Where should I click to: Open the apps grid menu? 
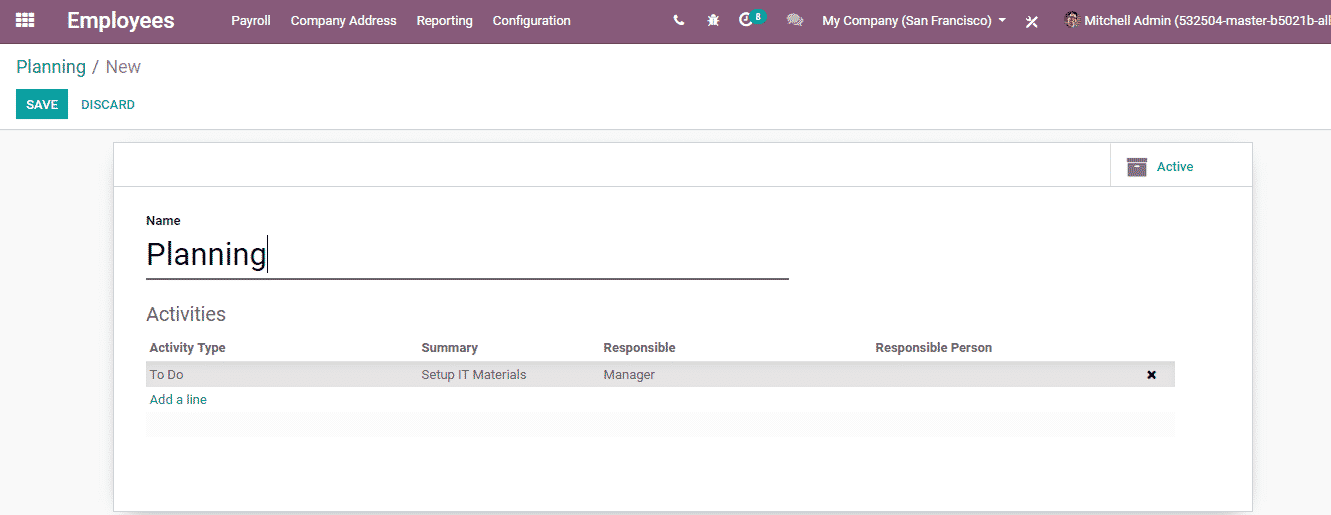click(24, 20)
